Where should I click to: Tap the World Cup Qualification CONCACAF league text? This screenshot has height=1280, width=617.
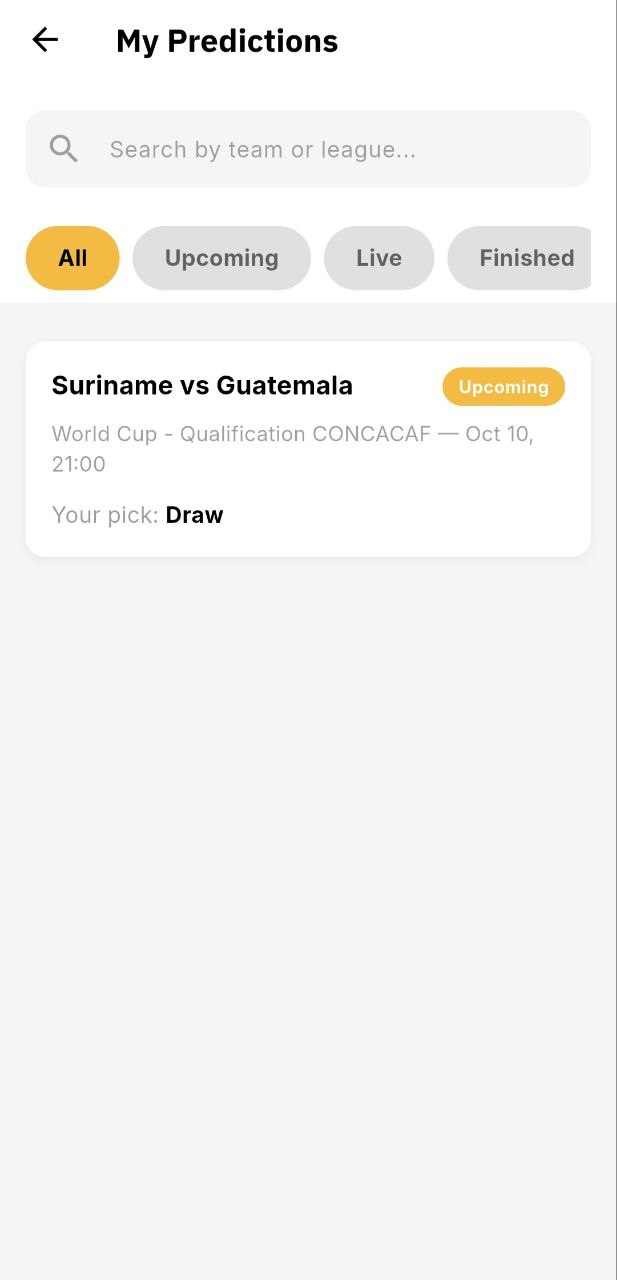240,434
